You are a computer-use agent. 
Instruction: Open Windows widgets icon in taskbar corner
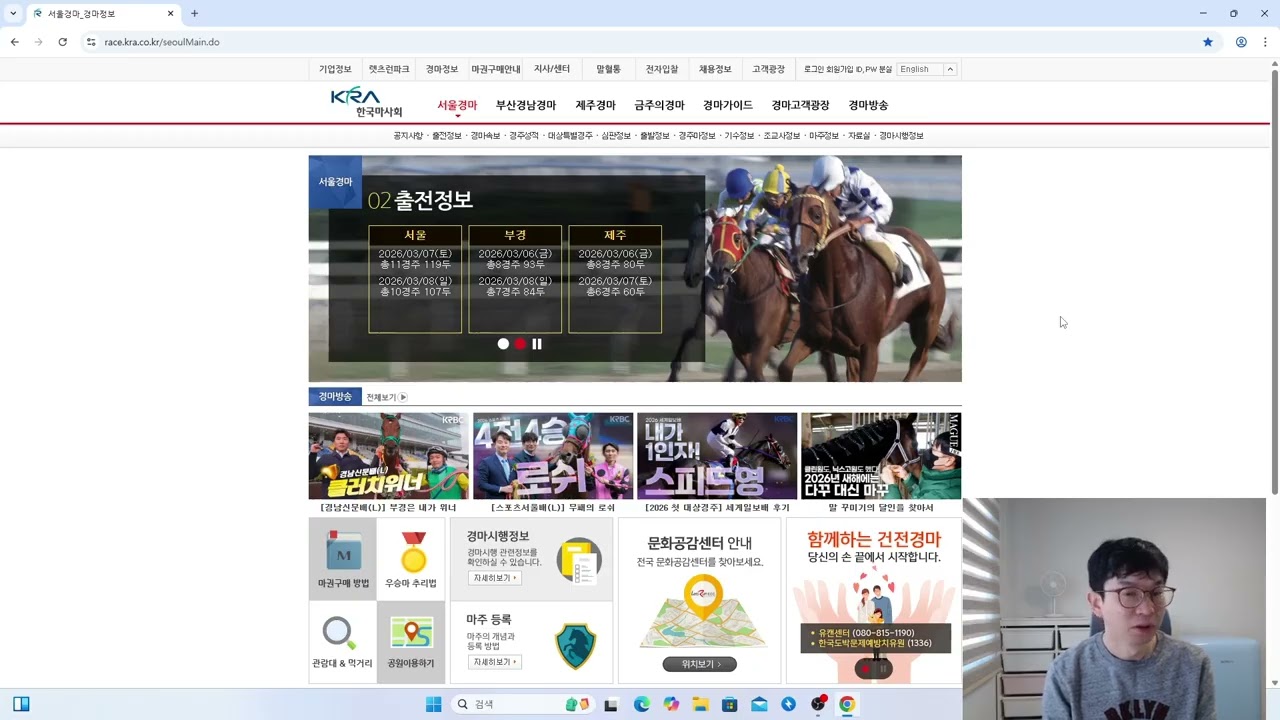[x=21, y=704]
